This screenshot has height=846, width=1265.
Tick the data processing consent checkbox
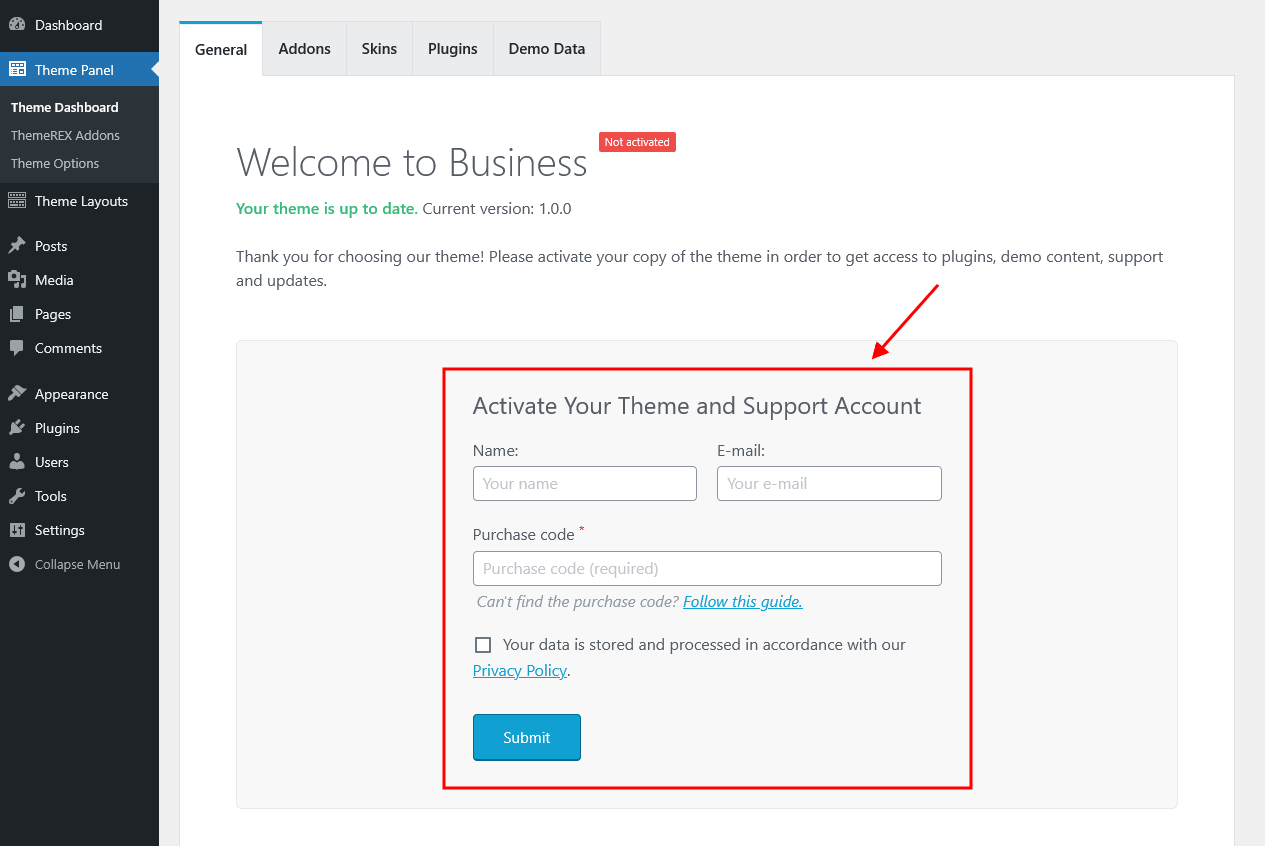point(483,645)
